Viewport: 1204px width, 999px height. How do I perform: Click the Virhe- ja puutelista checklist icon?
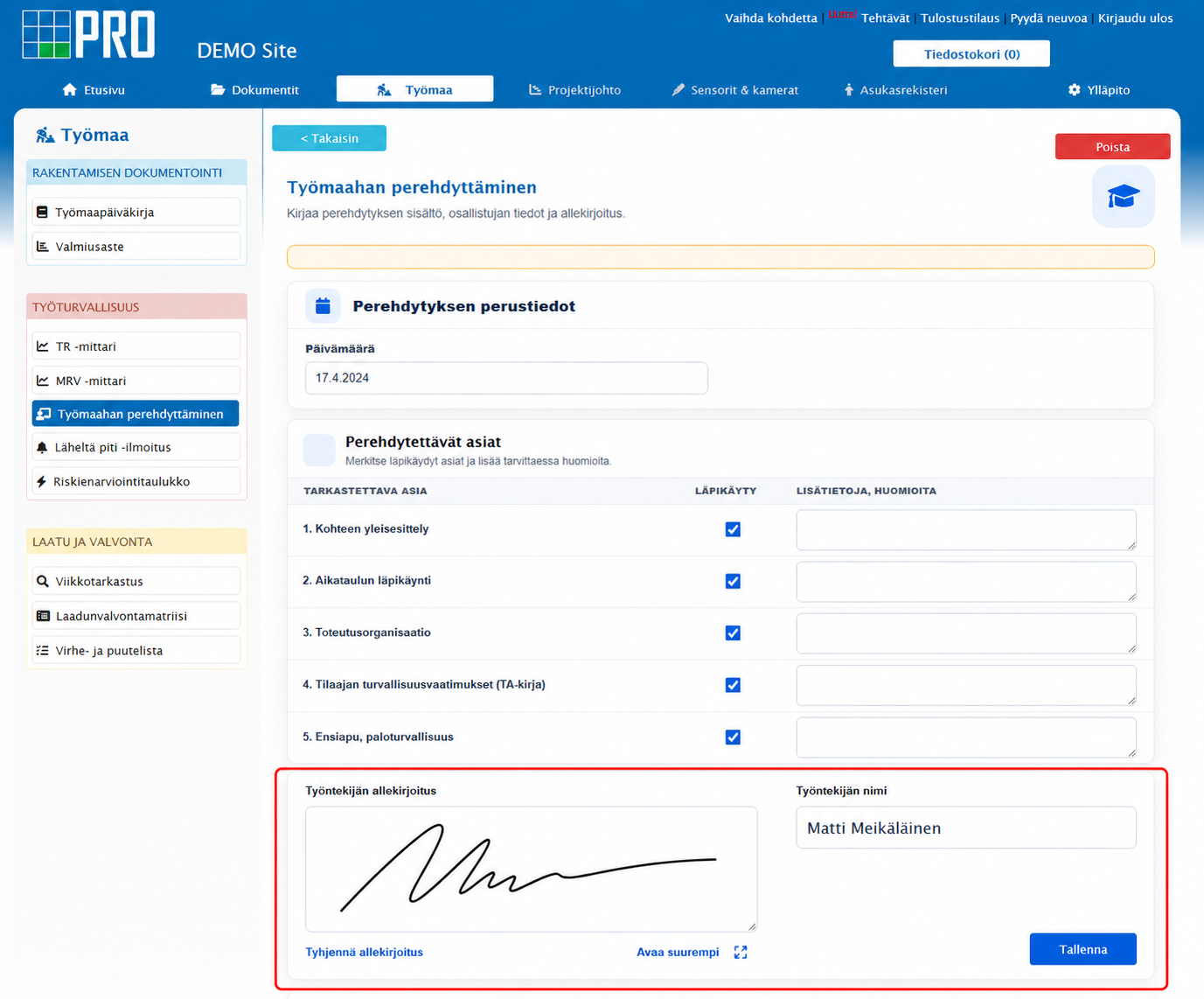42,650
